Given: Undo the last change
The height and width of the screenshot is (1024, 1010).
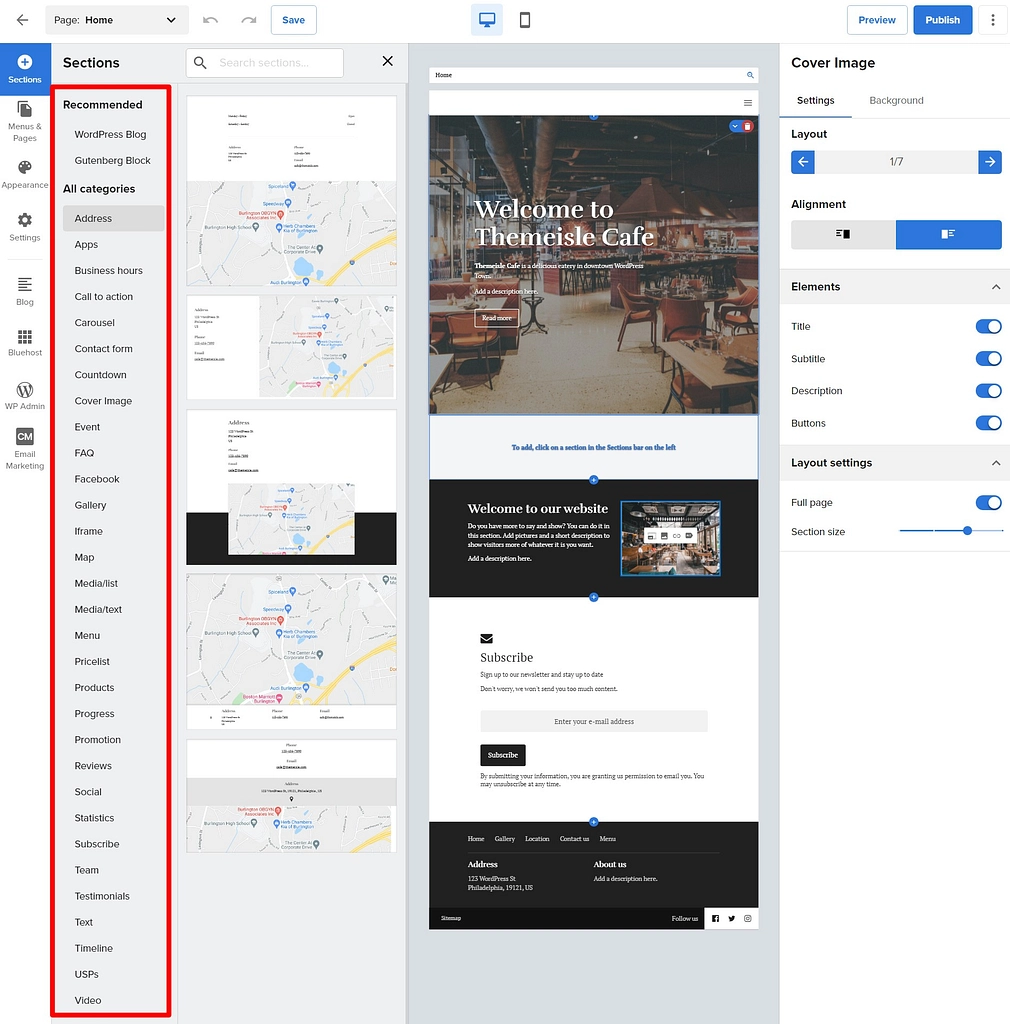Looking at the screenshot, I should [210, 20].
